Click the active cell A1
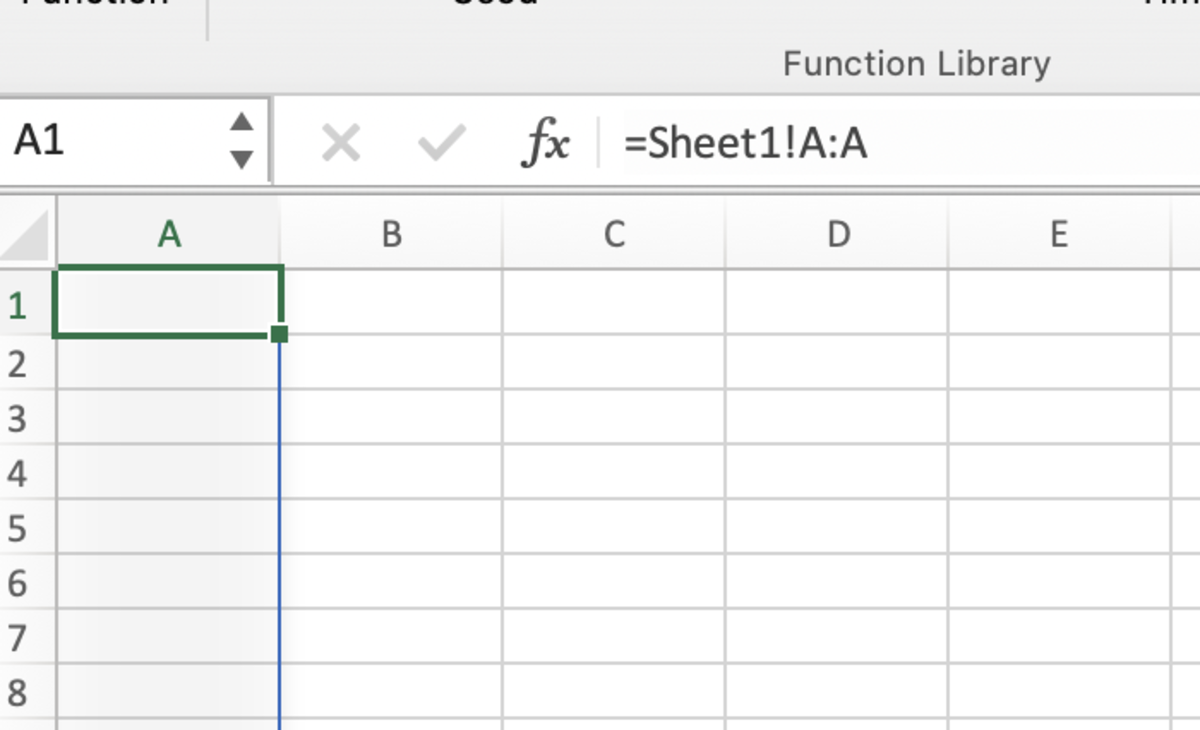Screen dimensions: 1200x730 (168, 302)
